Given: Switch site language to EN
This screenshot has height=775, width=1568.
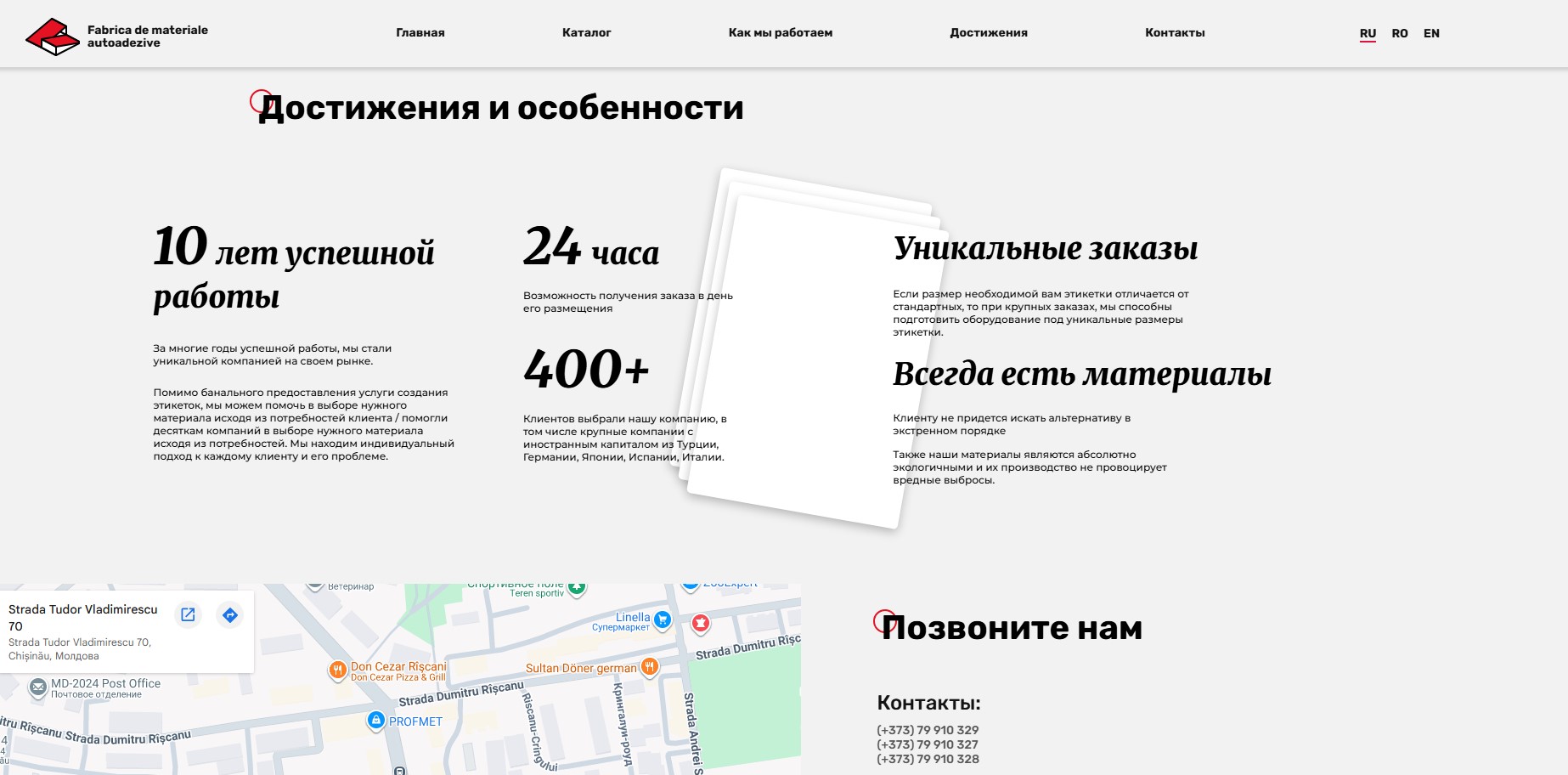Looking at the screenshot, I should coord(1431,34).
